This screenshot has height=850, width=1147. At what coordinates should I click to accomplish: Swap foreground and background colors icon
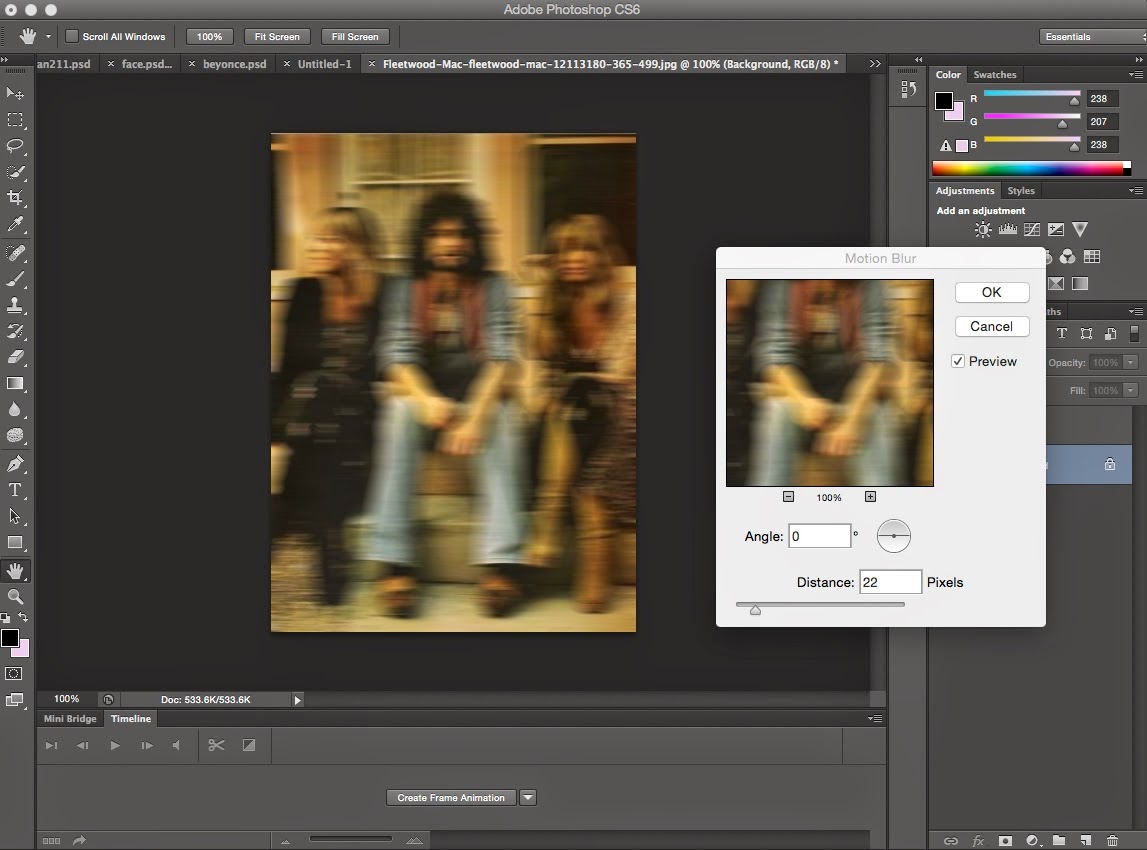point(23,617)
